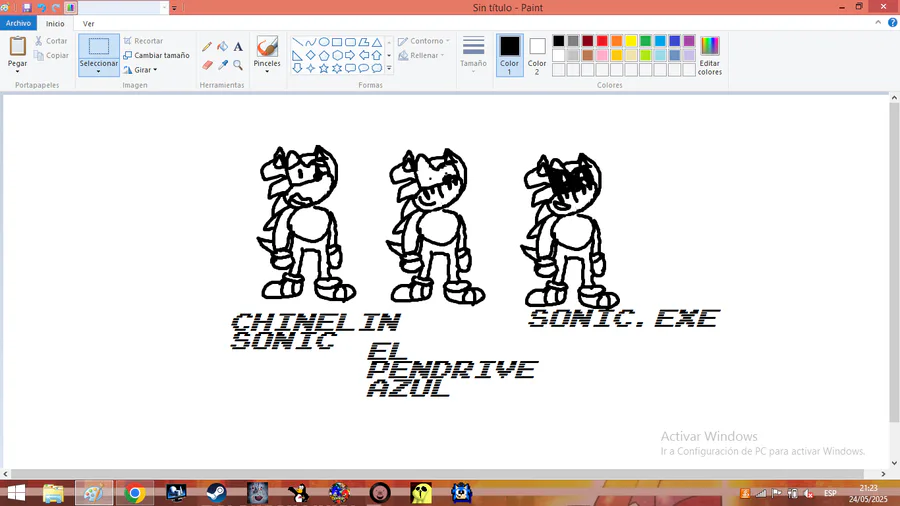
Task: Activate Color 2 selector
Action: [x=537, y=55]
